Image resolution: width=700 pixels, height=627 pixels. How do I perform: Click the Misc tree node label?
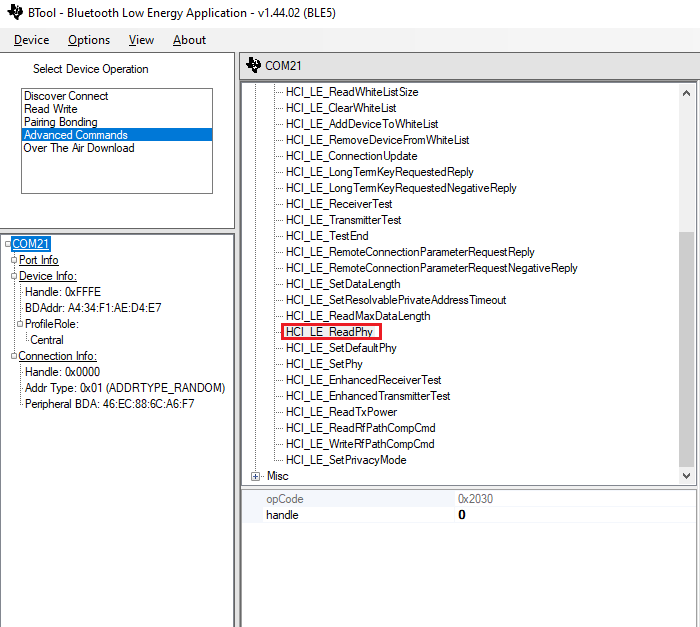pos(278,477)
